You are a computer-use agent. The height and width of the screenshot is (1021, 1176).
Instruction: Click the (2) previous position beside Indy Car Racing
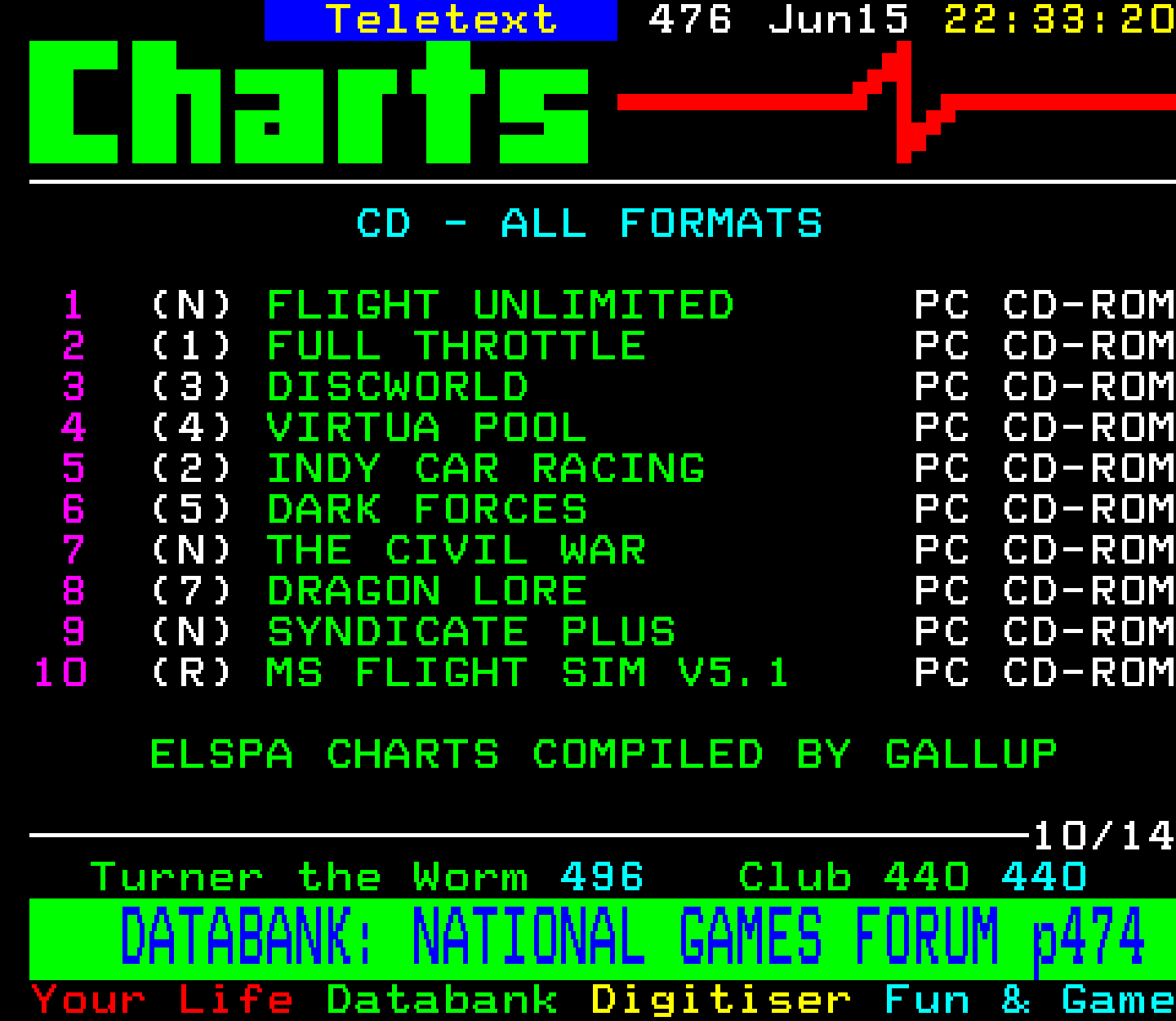[191, 469]
